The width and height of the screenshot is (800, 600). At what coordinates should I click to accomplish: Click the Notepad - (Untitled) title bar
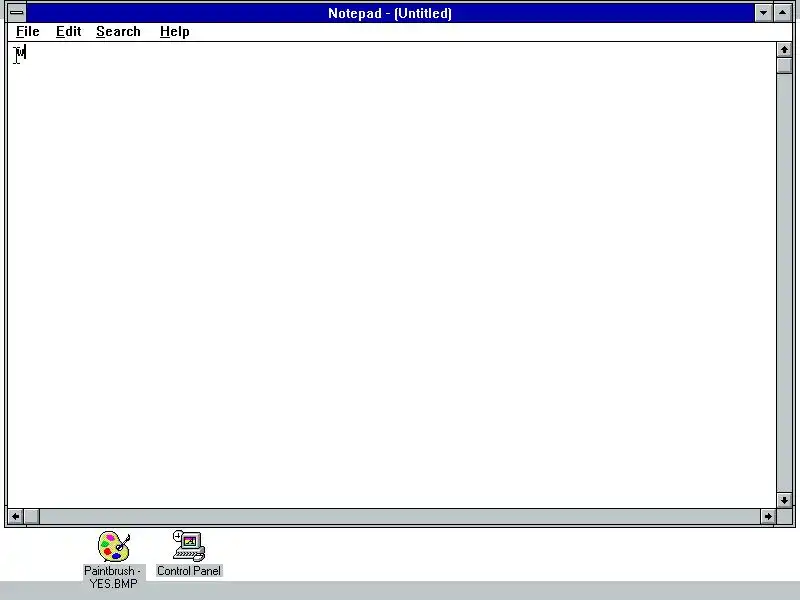click(390, 13)
